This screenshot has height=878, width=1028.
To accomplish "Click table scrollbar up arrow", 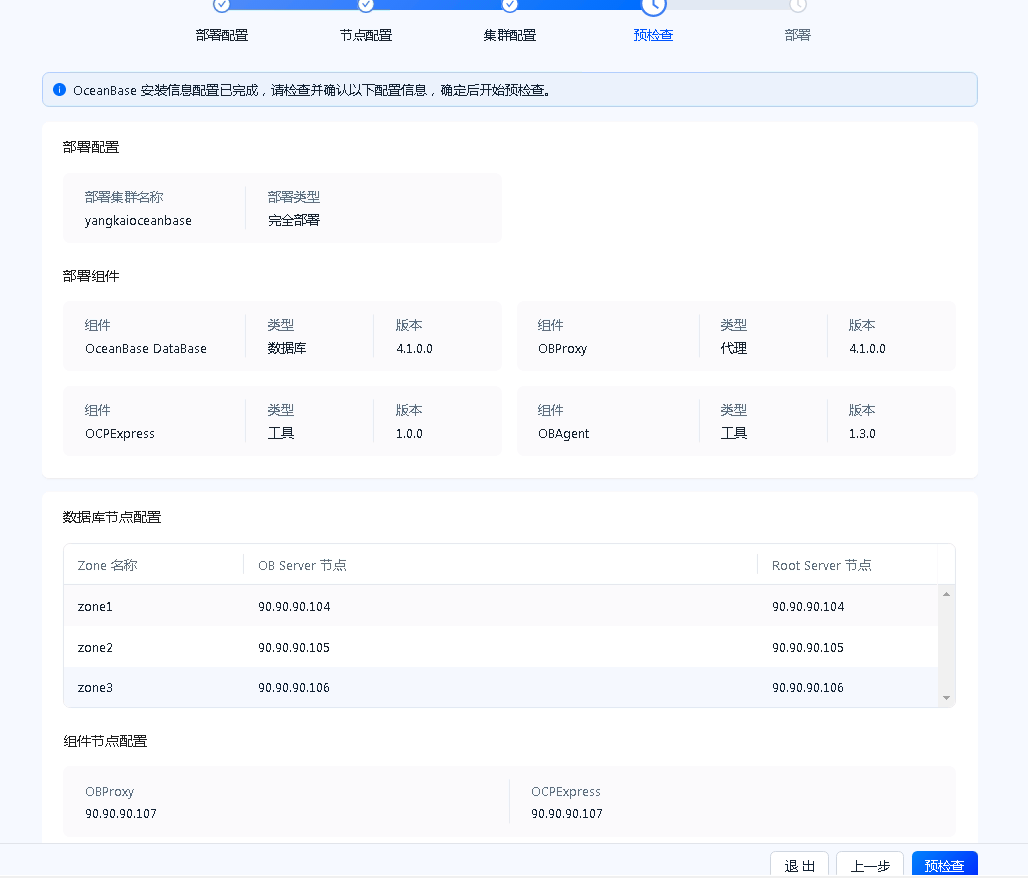I will pos(946,594).
